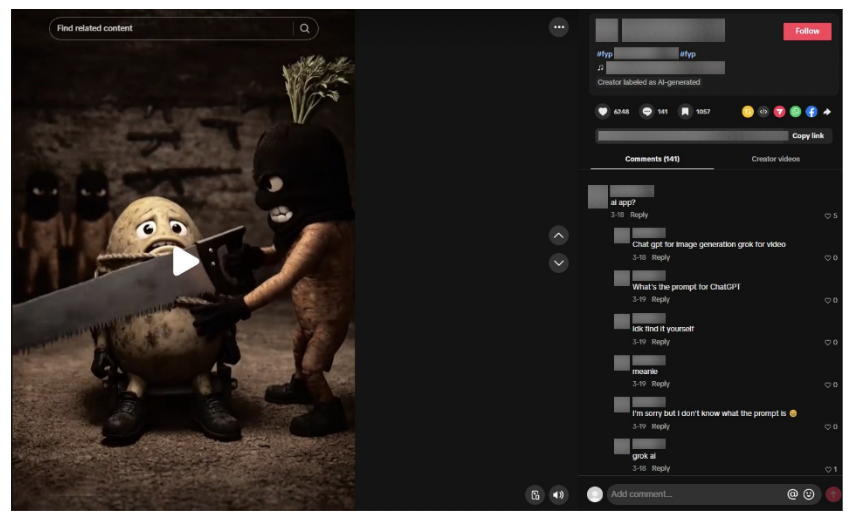Focus the Add comment field
Viewport: 856px width, 522px height.
[x=694, y=494]
